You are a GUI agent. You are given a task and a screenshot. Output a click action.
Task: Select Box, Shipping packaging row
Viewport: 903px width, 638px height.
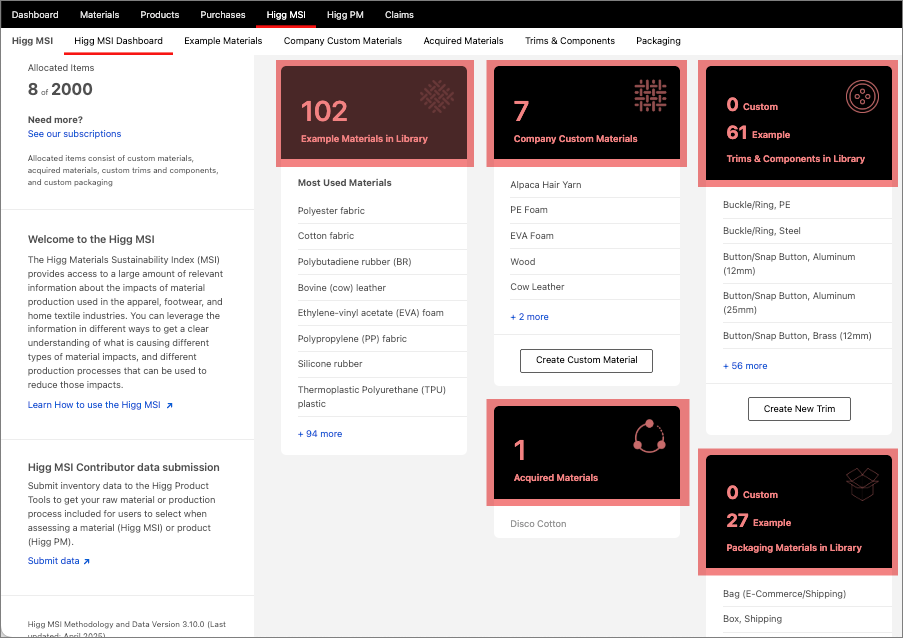pyautogui.click(x=807, y=619)
